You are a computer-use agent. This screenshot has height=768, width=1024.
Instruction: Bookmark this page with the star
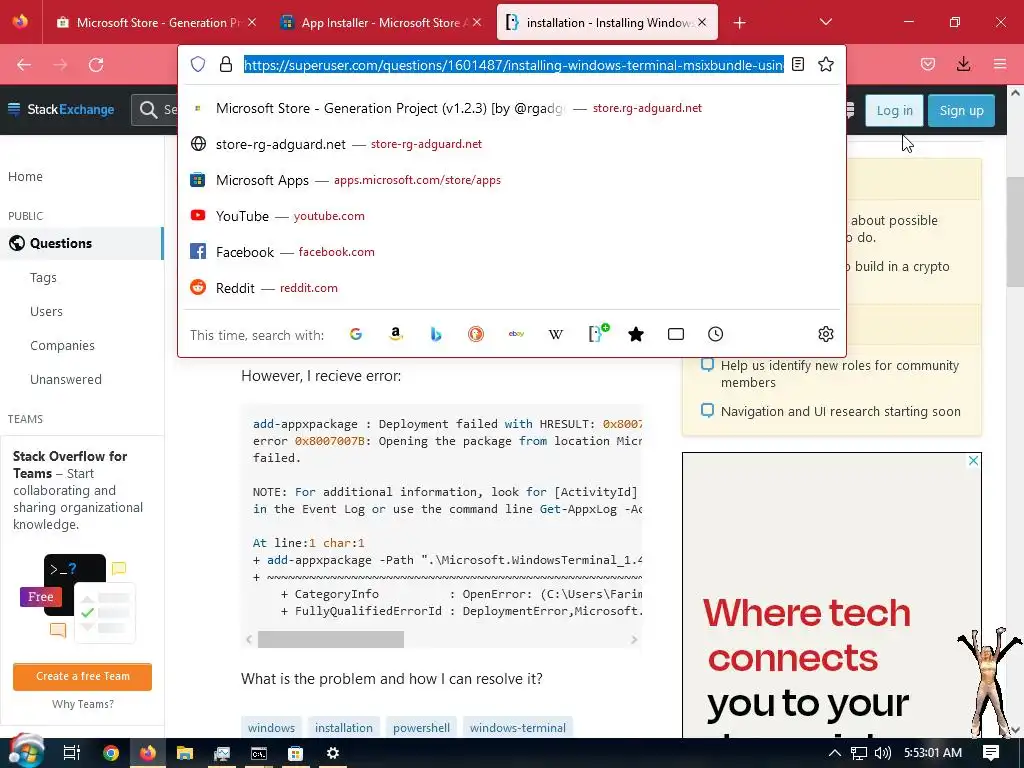pyautogui.click(x=826, y=64)
